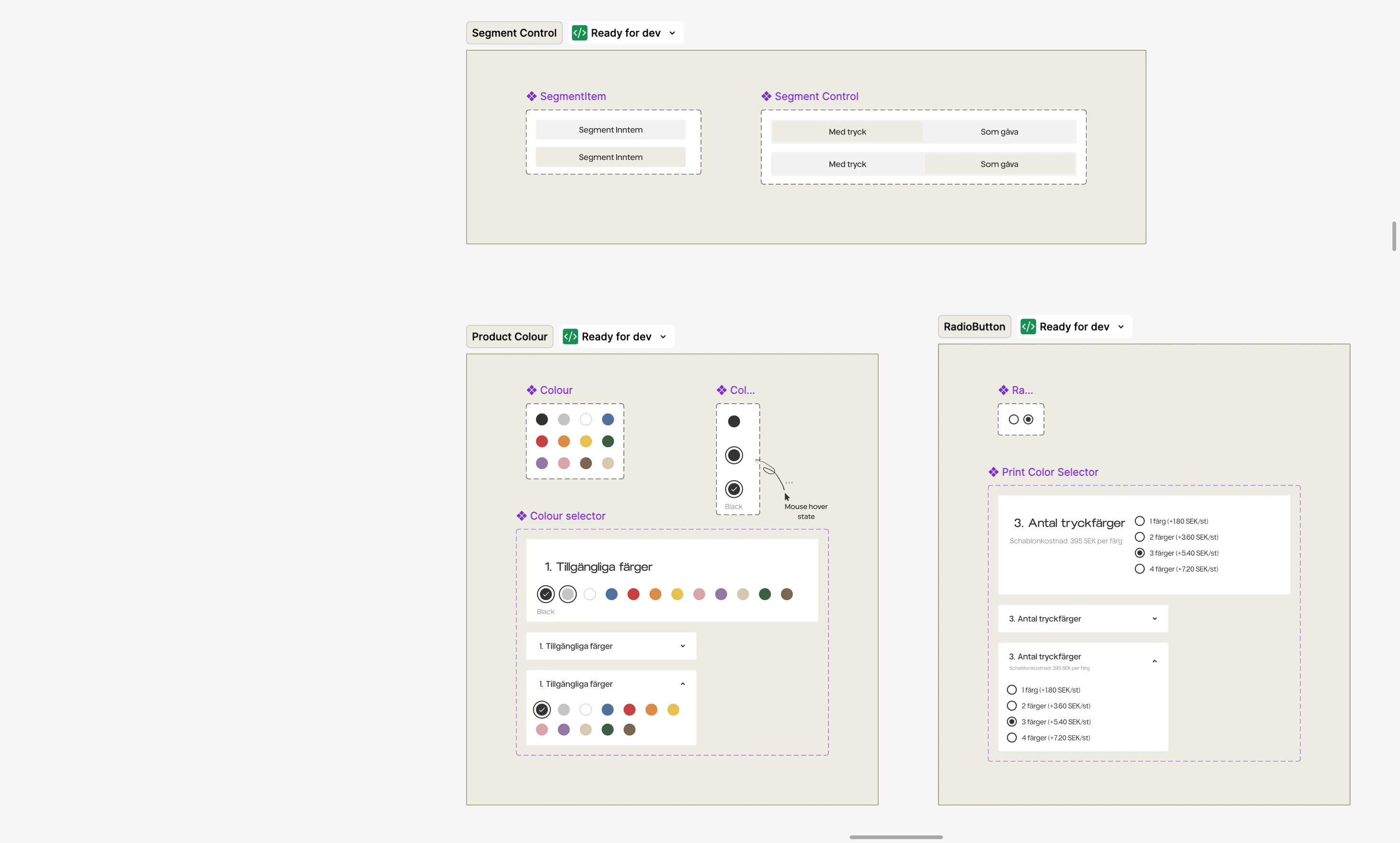The width and height of the screenshot is (1400, 843).
Task: Click the horizontal scrollbar at the bottom
Action: point(896,837)
